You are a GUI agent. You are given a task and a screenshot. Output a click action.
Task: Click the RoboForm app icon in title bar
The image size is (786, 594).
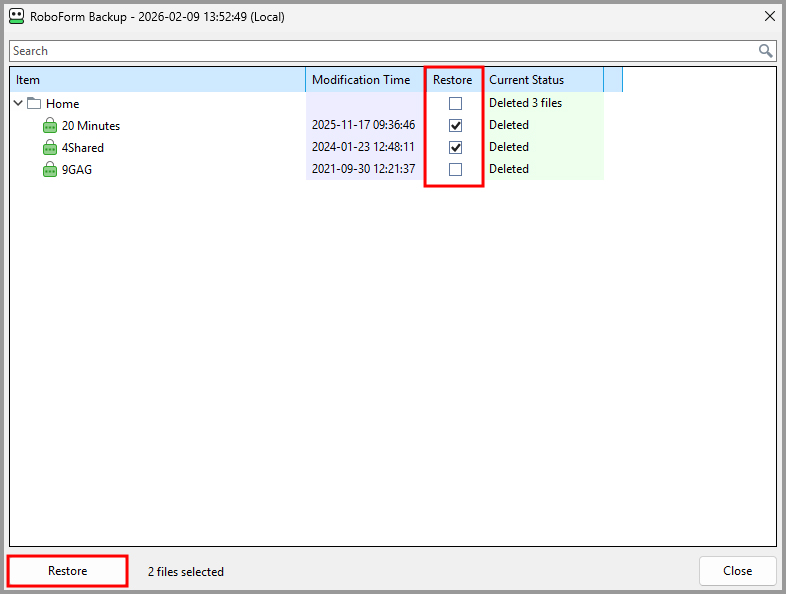(x=16, y=16)
